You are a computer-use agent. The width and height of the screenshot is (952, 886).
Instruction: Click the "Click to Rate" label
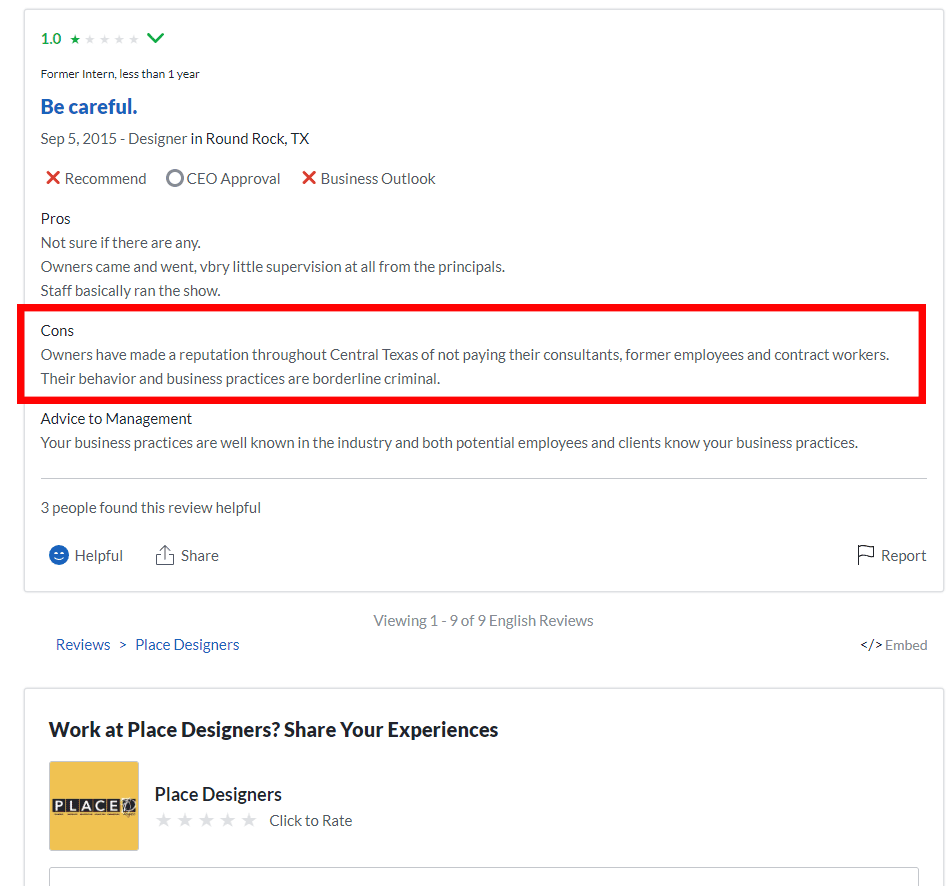310,821
